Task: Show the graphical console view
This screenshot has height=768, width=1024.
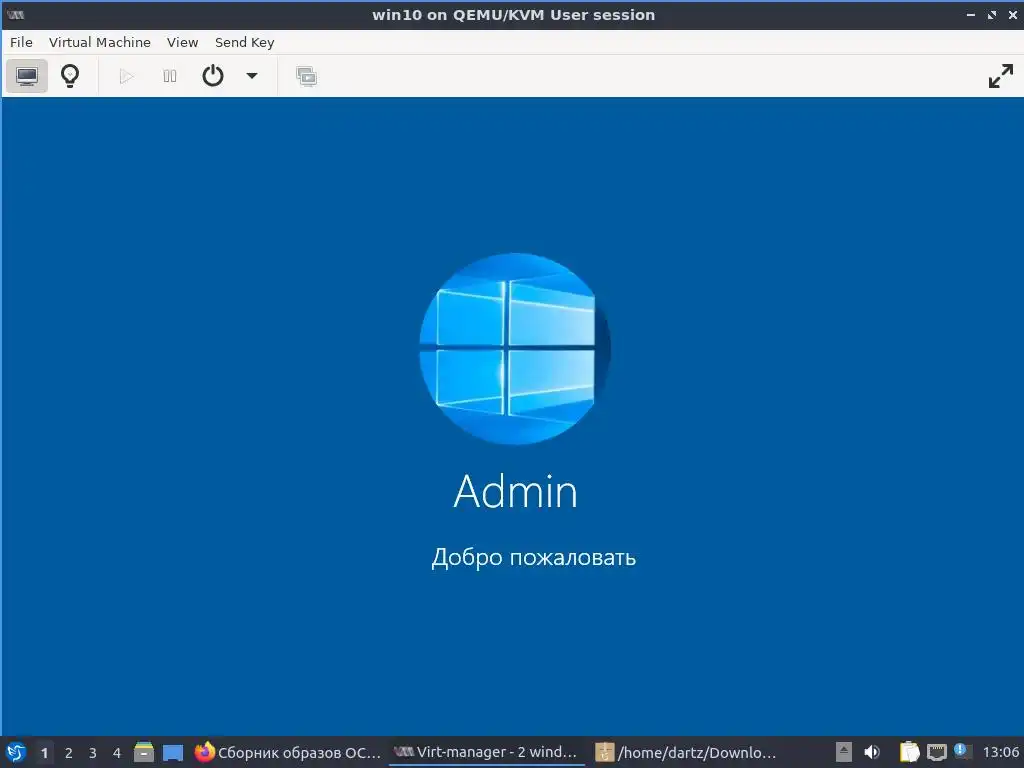Action: pyautogui.click(x=27, y=76)
